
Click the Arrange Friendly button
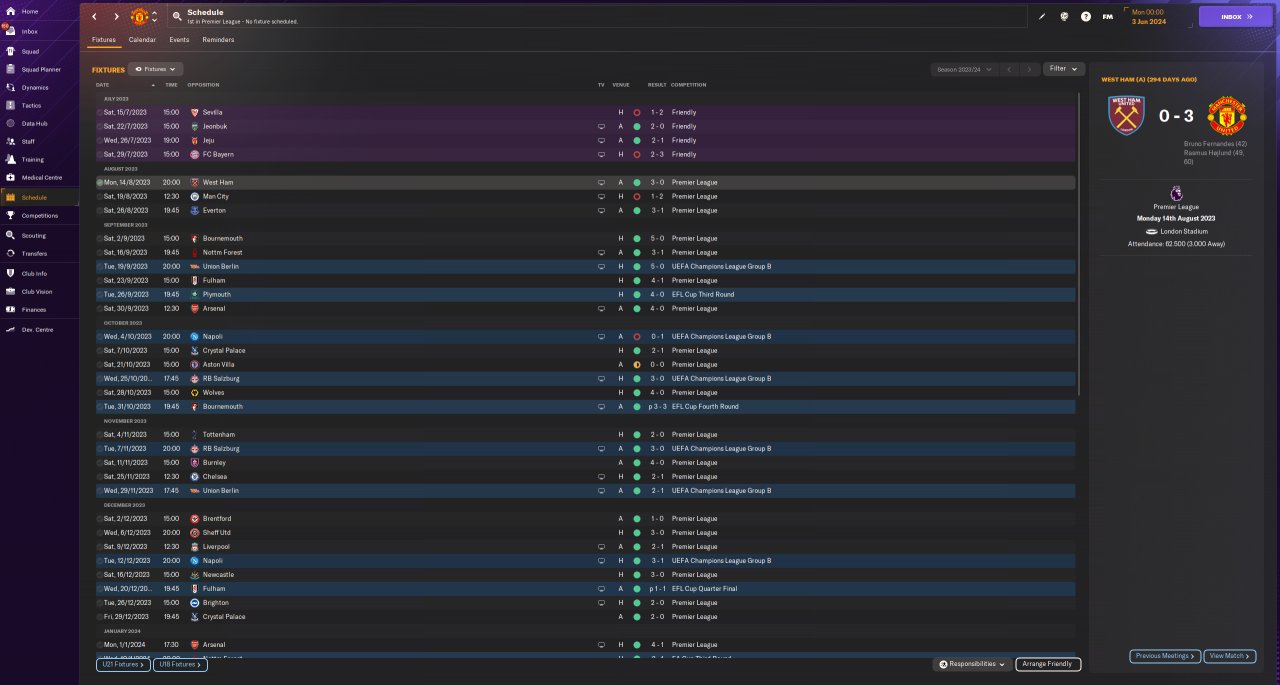1048,664
